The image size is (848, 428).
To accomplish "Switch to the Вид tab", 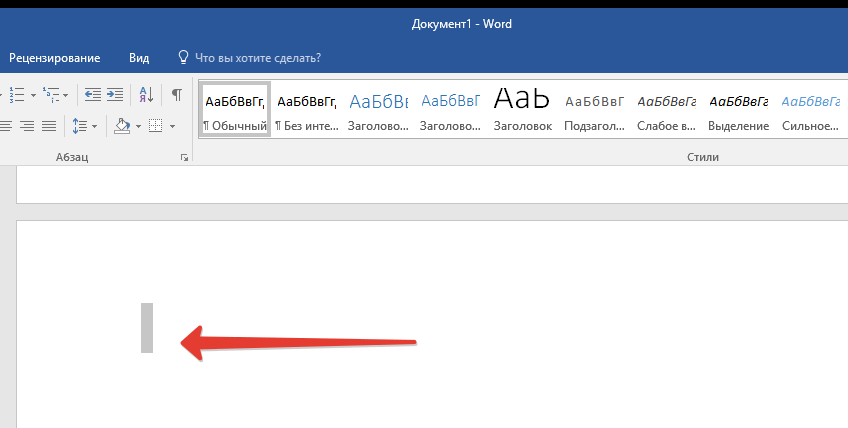I will (x=139, y=58).
